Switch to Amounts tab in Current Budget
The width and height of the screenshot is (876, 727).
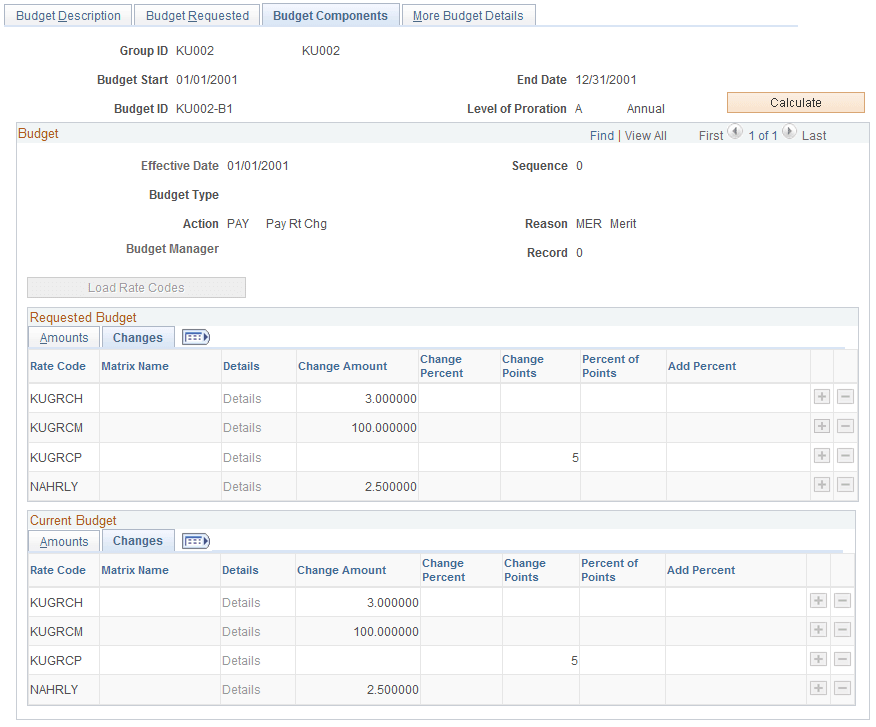[x=63, y=540]
